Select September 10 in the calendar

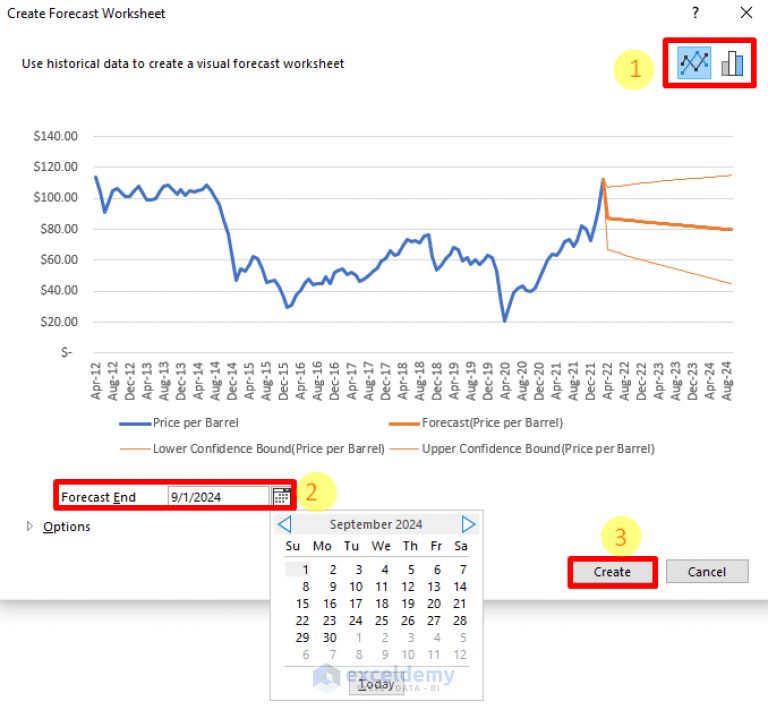356,587
